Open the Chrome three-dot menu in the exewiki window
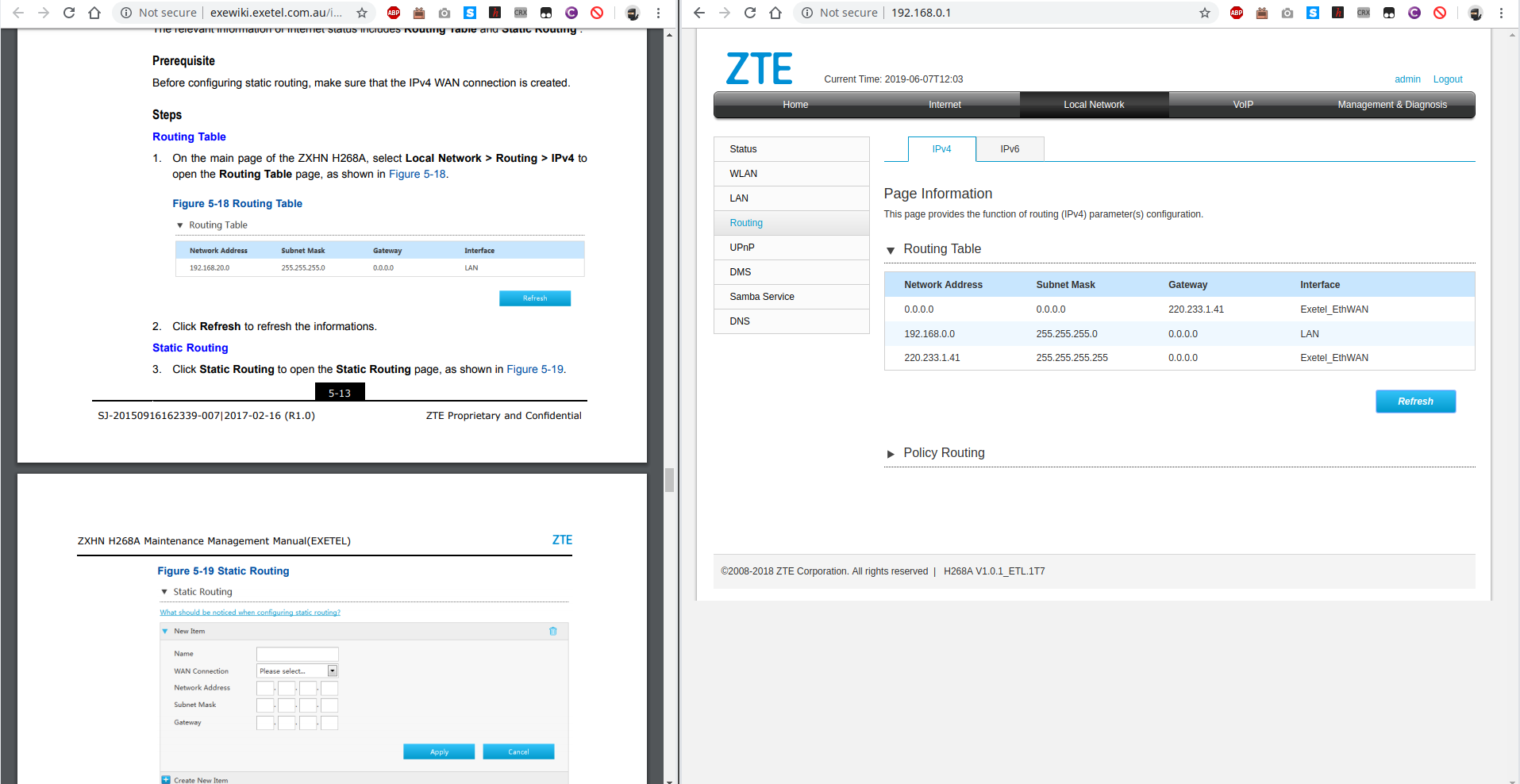 click(x=658, y=13)
